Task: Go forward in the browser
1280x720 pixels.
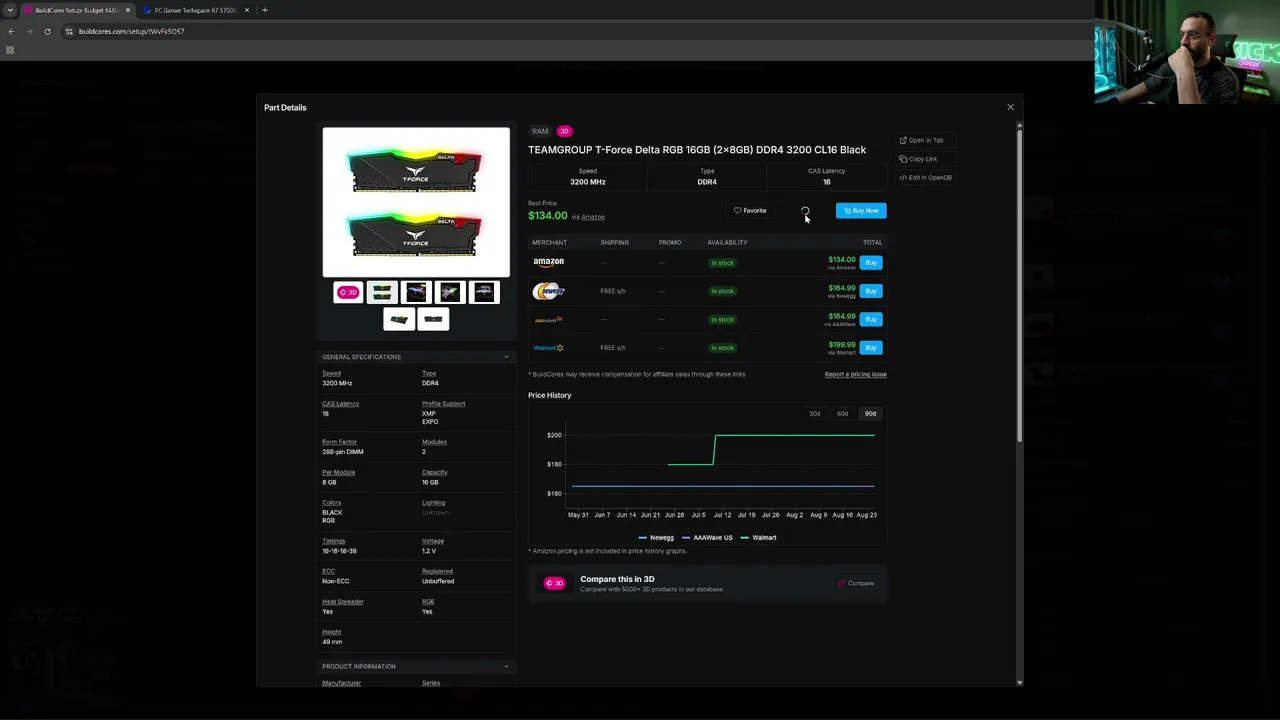Action: [x=29, y=31]
